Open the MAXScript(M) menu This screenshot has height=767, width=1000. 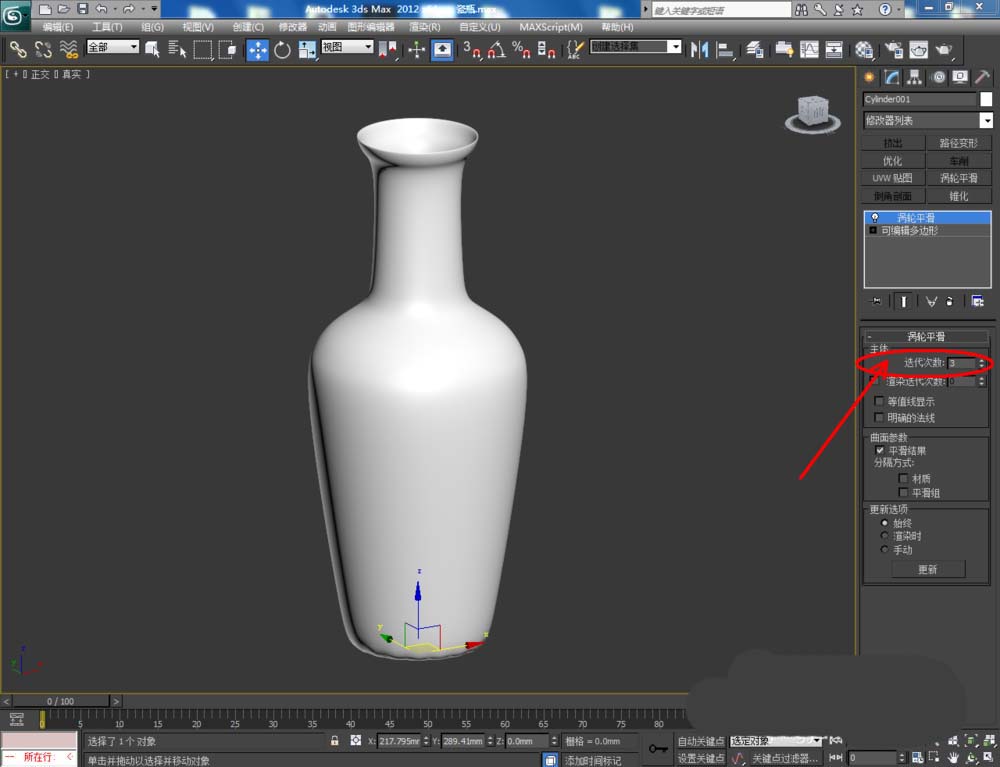click(550, 27)
